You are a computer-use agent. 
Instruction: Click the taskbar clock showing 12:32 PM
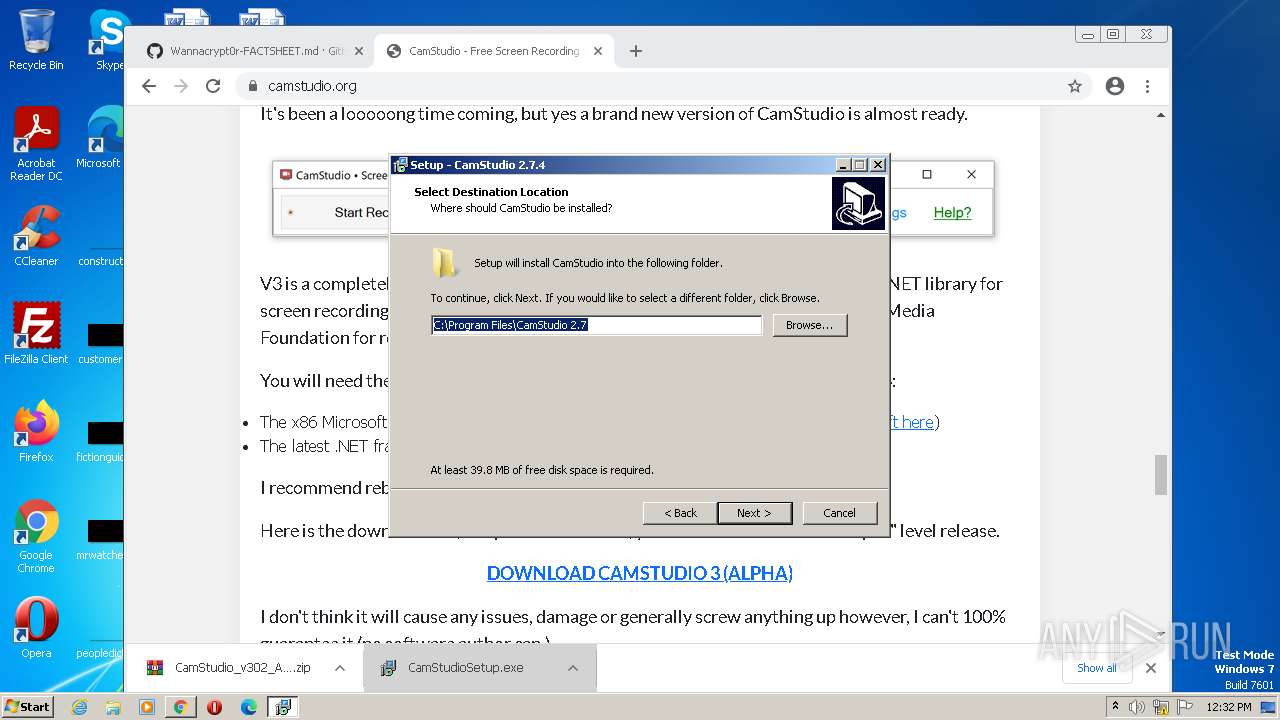tap(1229, 707)
